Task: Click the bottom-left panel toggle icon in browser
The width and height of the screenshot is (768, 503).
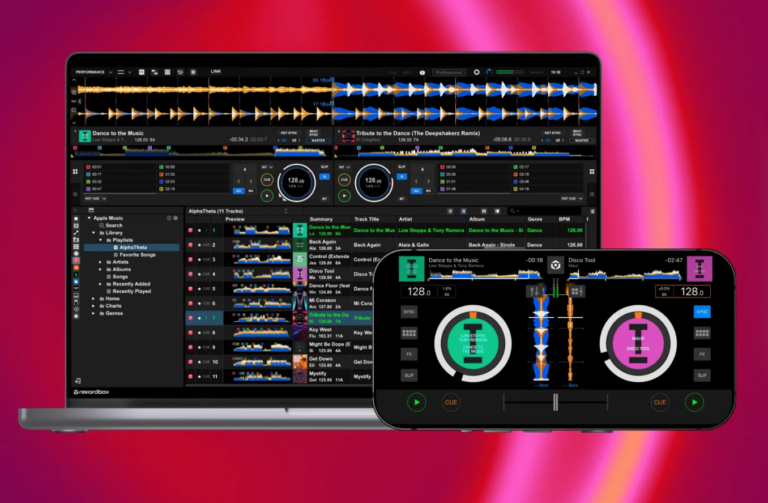Action: coord(77,381)
